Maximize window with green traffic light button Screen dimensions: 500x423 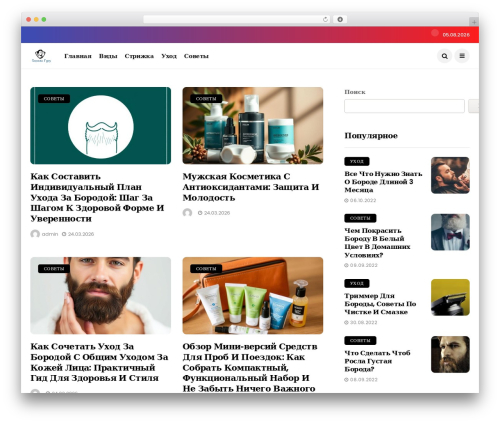(44, 19)
